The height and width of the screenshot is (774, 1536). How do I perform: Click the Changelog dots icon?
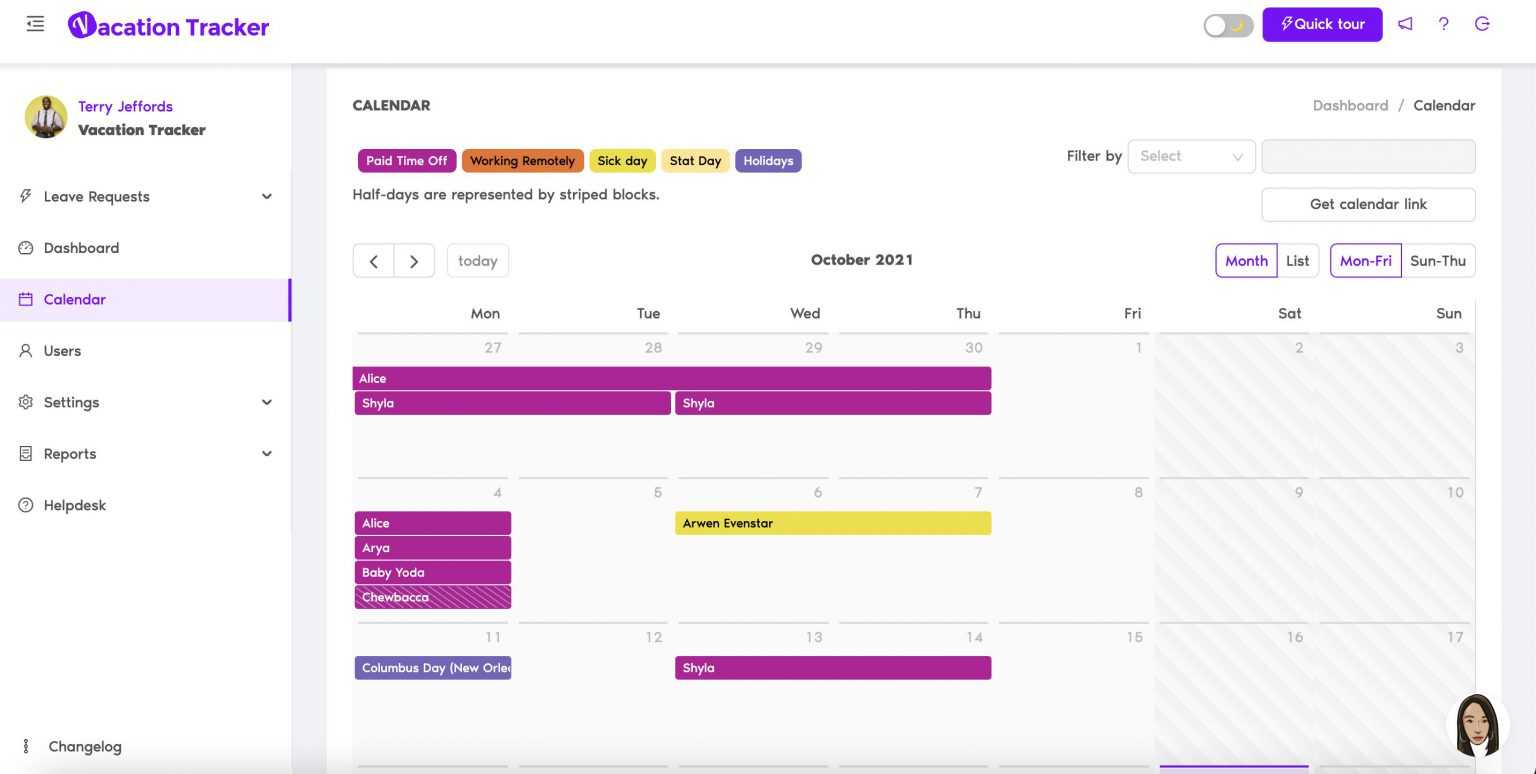pos(26,746)
